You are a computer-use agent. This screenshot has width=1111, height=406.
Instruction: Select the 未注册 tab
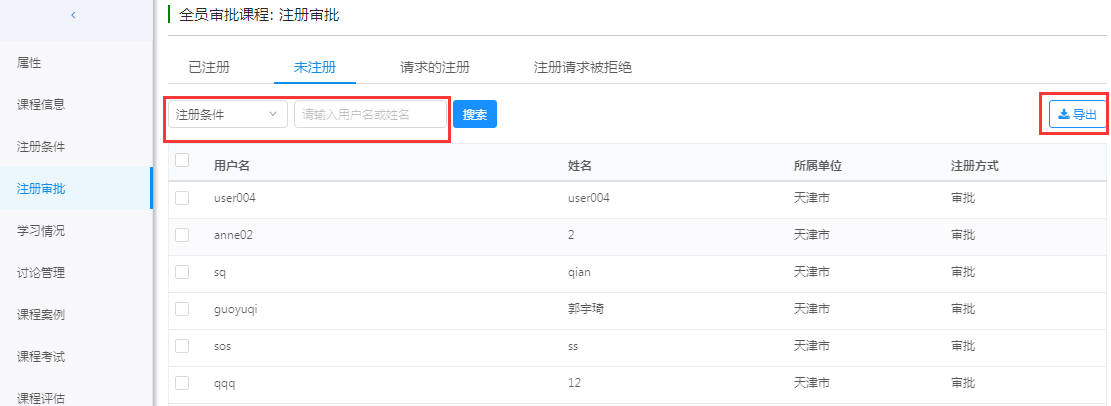(x=314, y=67)
